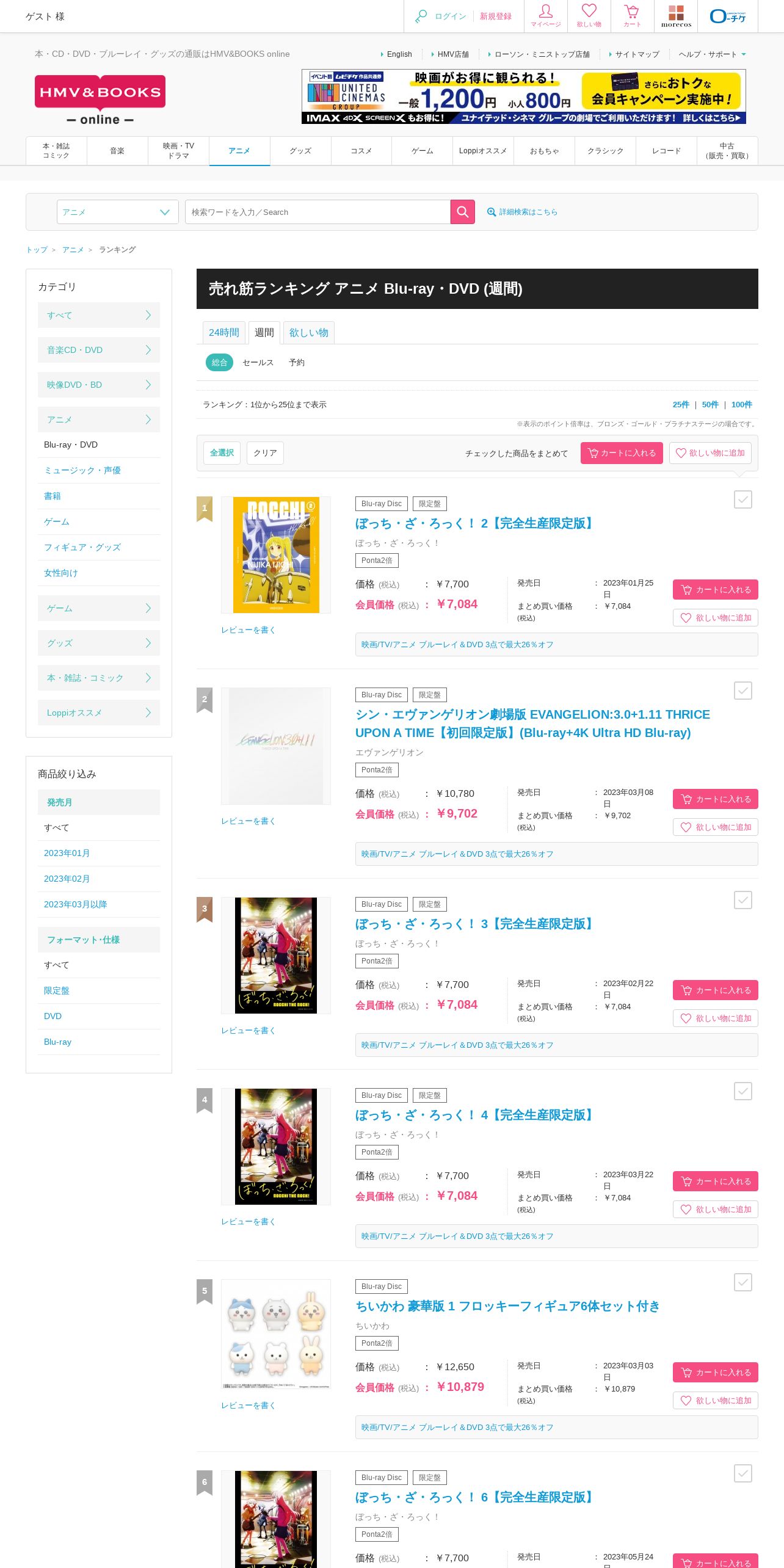Image resolution: width=784 pixels, height=1568 pixels.
Task: Add Bocchi the Rock 2 to wishlist
Action: (x=716, y=618)
